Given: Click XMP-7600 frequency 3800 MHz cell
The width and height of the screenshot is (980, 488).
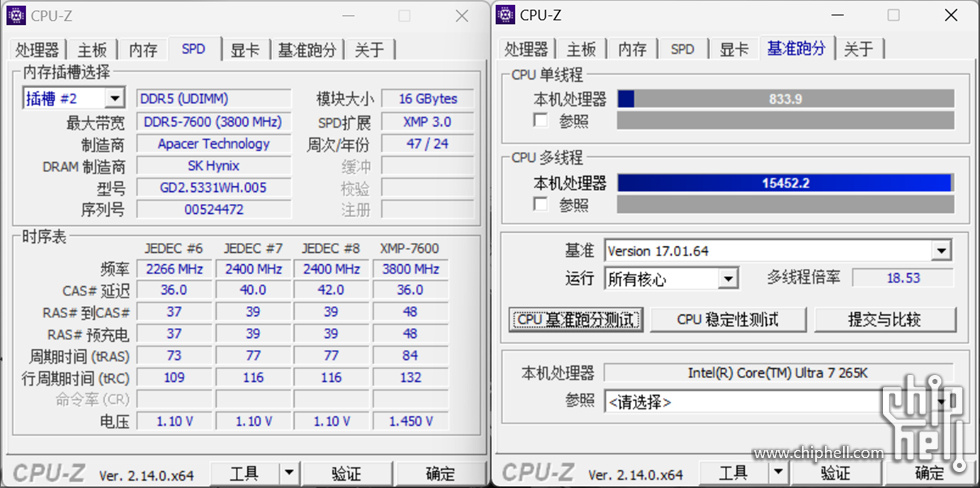Looking at the screenshot, I should click(410, 269).
